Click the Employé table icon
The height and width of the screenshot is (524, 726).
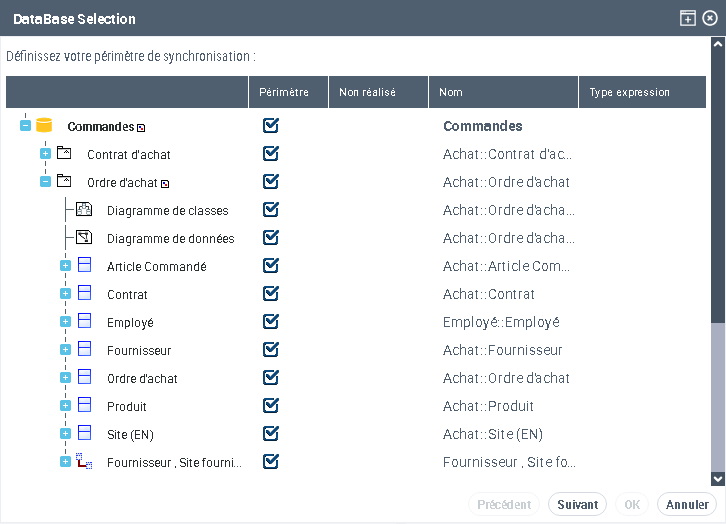pos(85,322)
